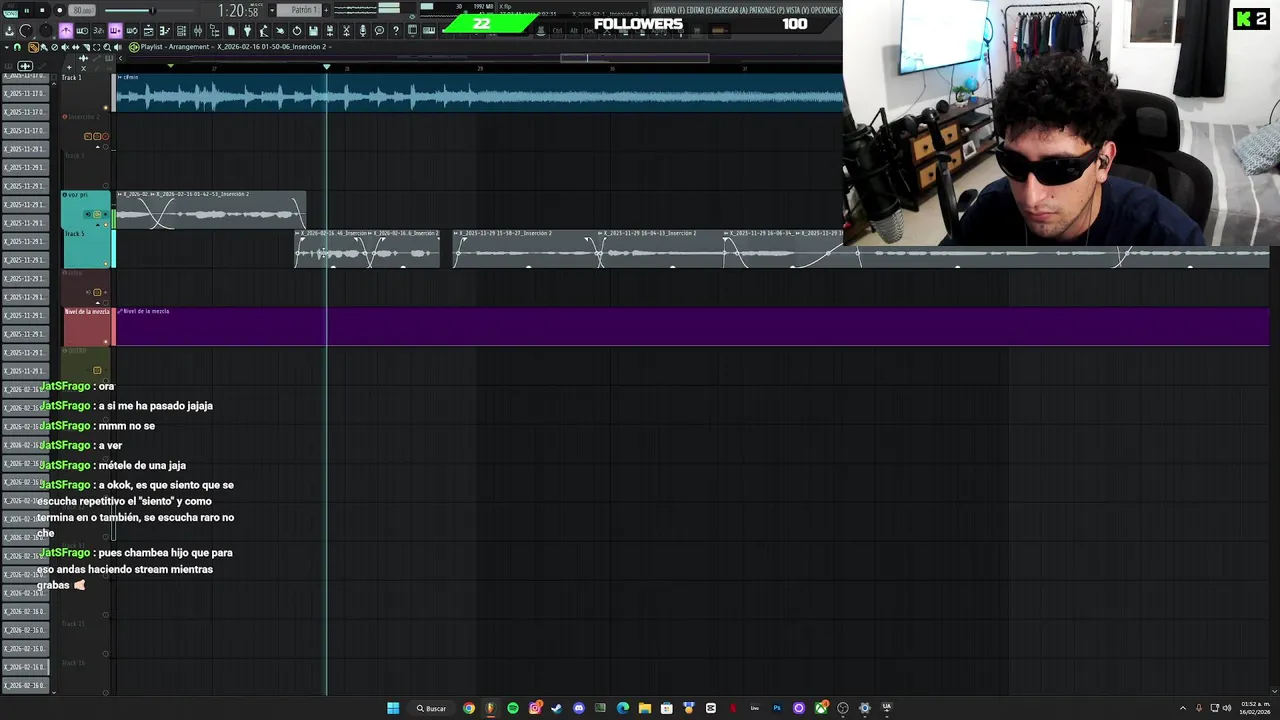This screenshot has height=720, width=1280.
Task: Click the undo history circular arrow icon
Action: [x=296, y=31]
